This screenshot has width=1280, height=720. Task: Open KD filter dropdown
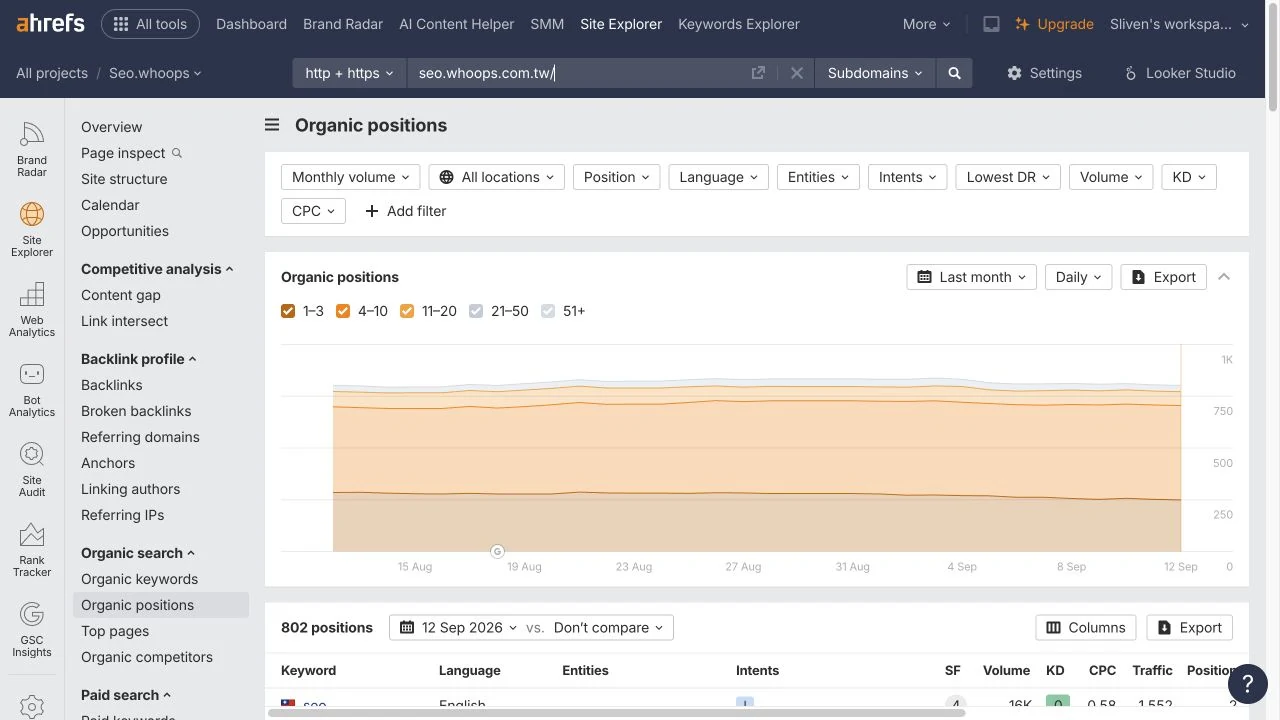(x=1189, y=177)
